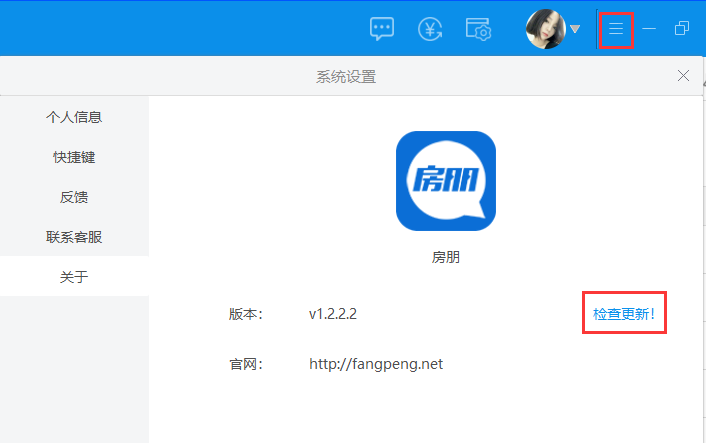The height and width of the screenshot is (443, 706).
Task: Click the yuan currency refresh icon
Action: coord(430,29)
